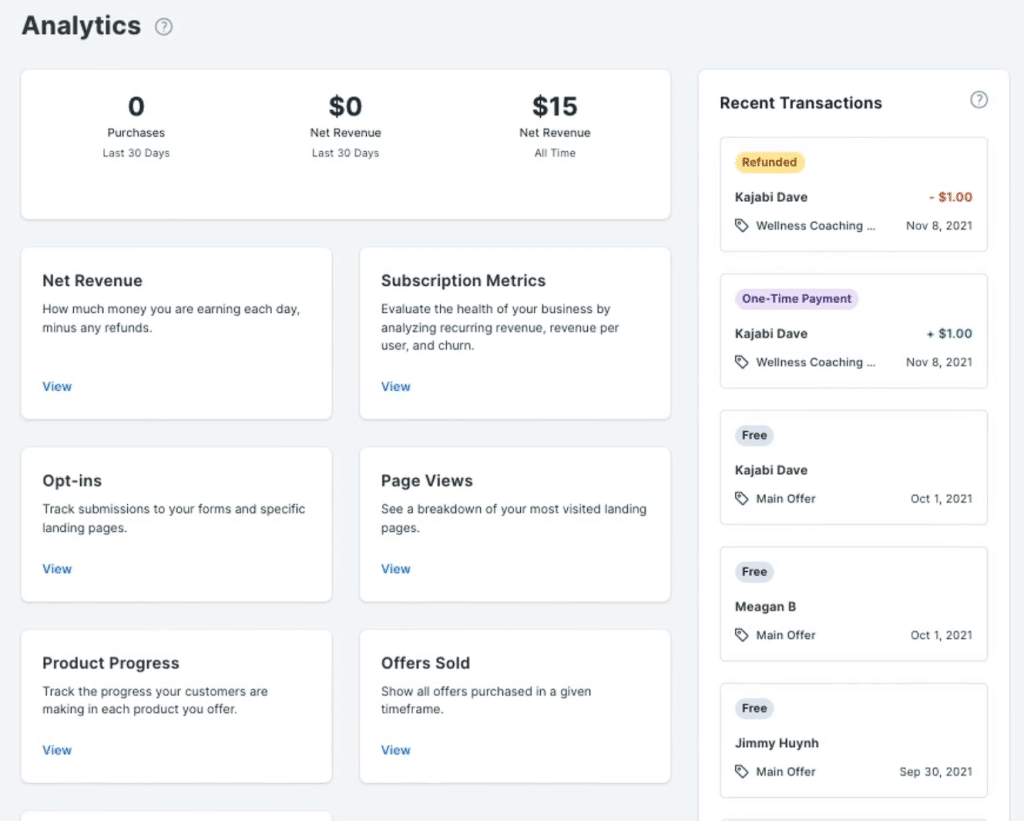This screenshot has height=821, width=1024.
Task: Open the Recent Transactions help icon
Action: [979, 100]
